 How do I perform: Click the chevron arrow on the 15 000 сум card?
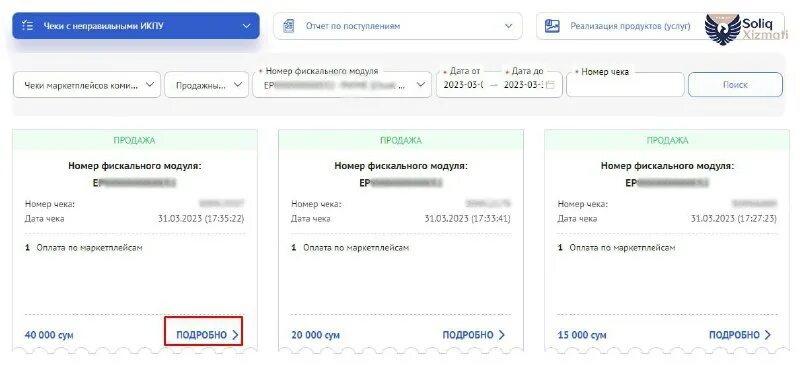coord(768,335)
